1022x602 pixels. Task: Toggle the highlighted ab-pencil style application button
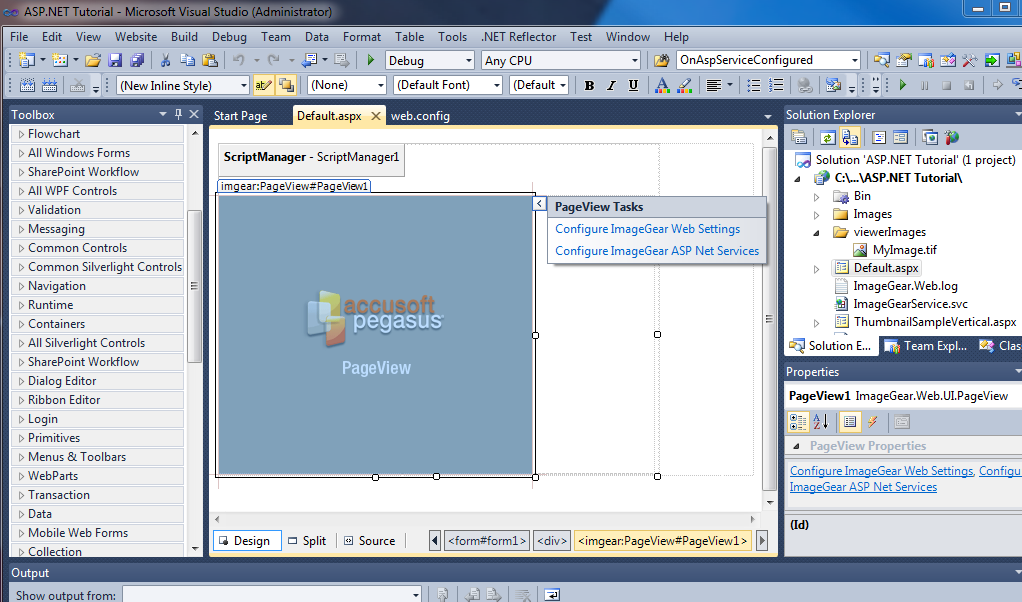pyautogui.click(x=263, y=85)
